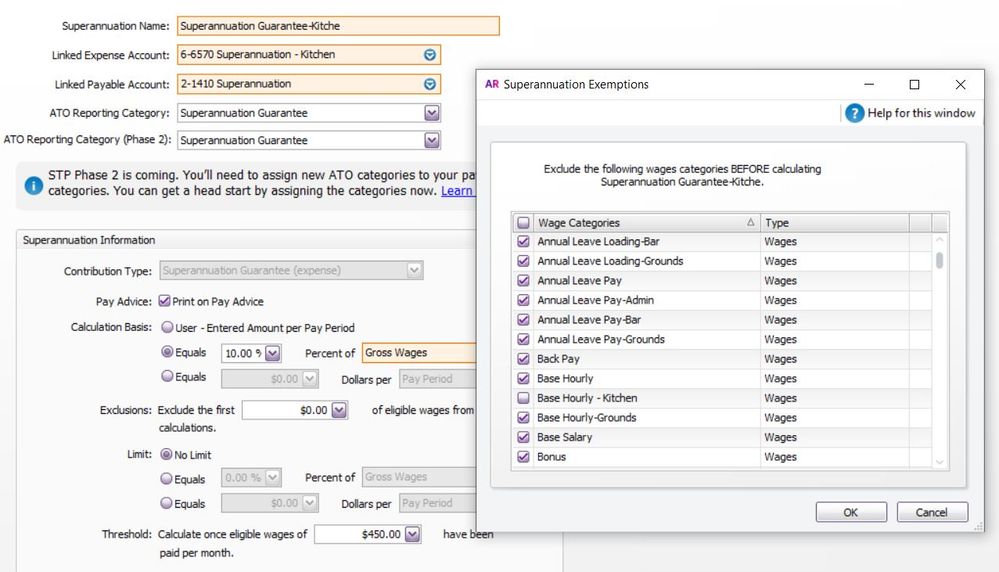Click sort arrow in Wage Categories header
The width and height of the screenshot is (999, 572).
[x=750, y=223]
